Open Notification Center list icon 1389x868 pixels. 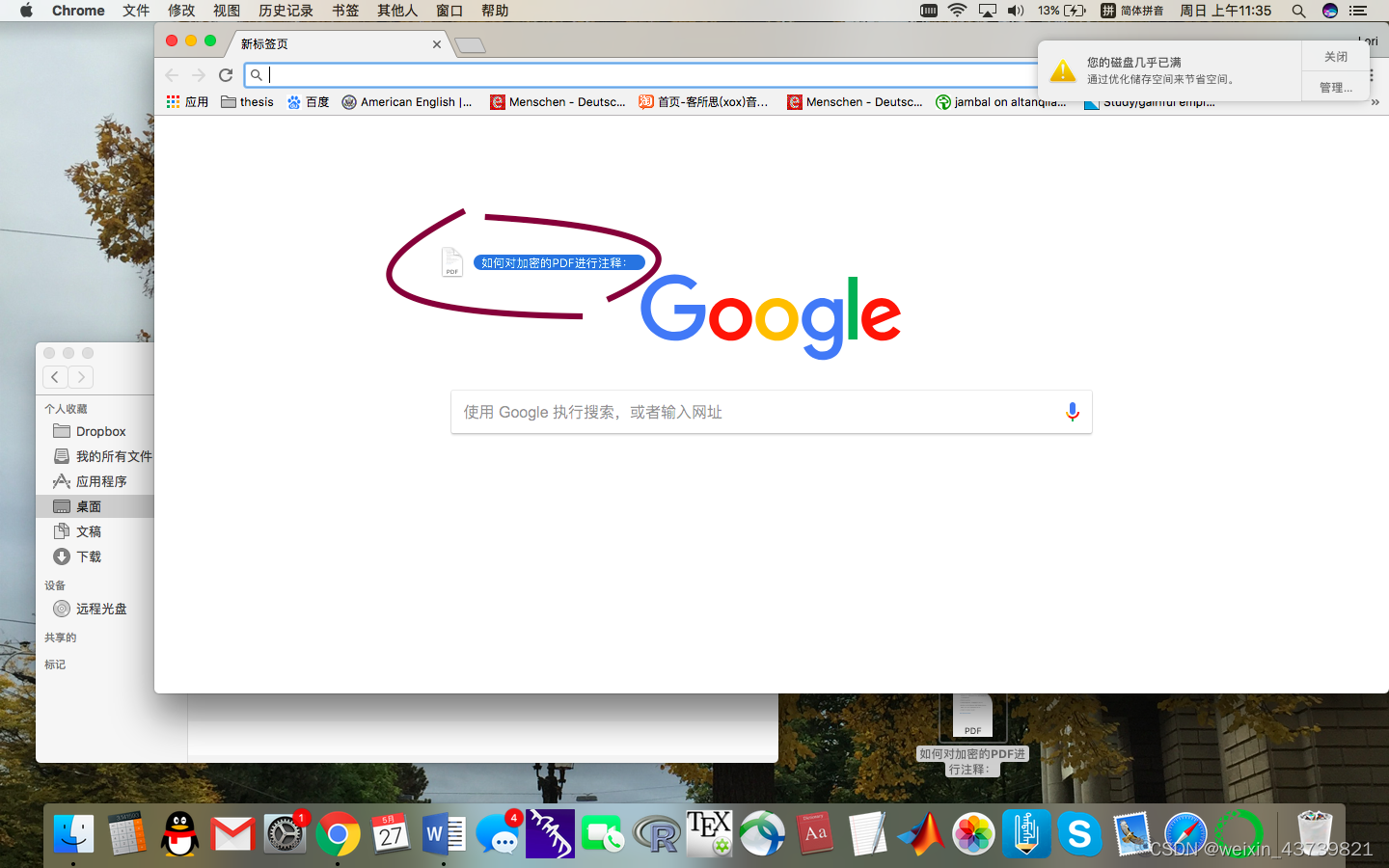[1358, 11]
